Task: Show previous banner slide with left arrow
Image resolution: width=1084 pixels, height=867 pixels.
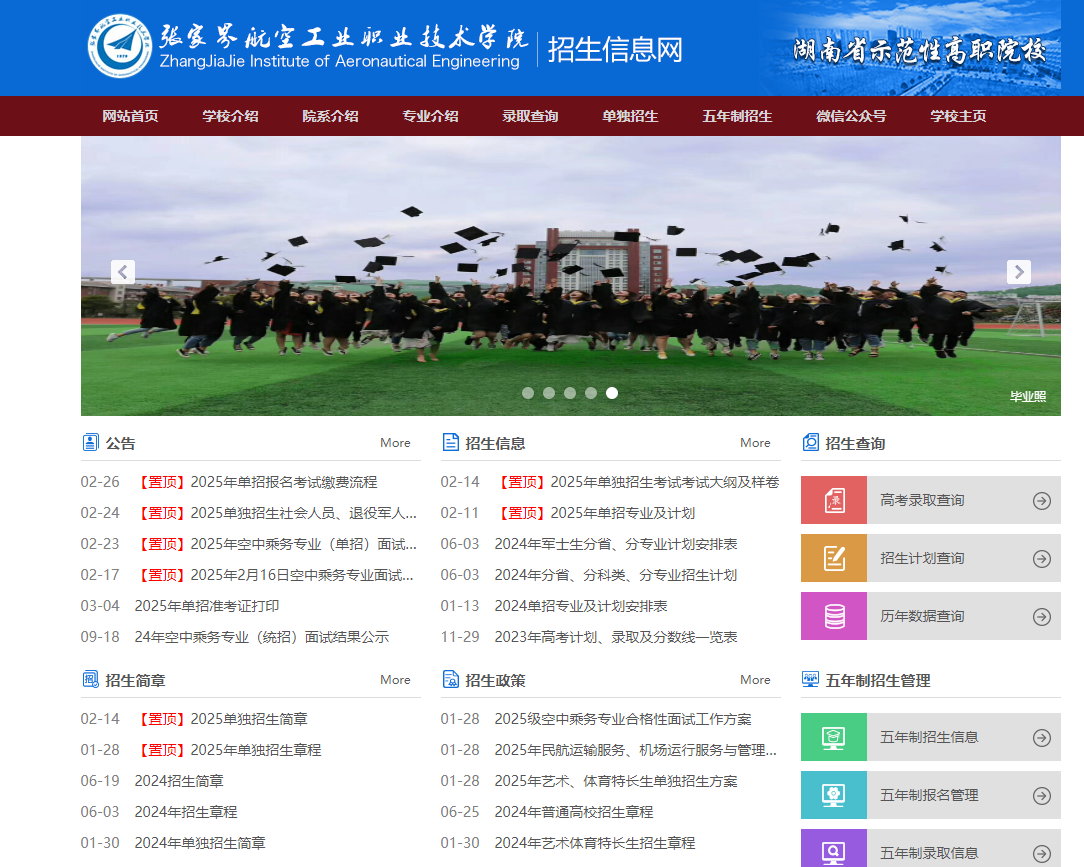Action: [123, 272]
